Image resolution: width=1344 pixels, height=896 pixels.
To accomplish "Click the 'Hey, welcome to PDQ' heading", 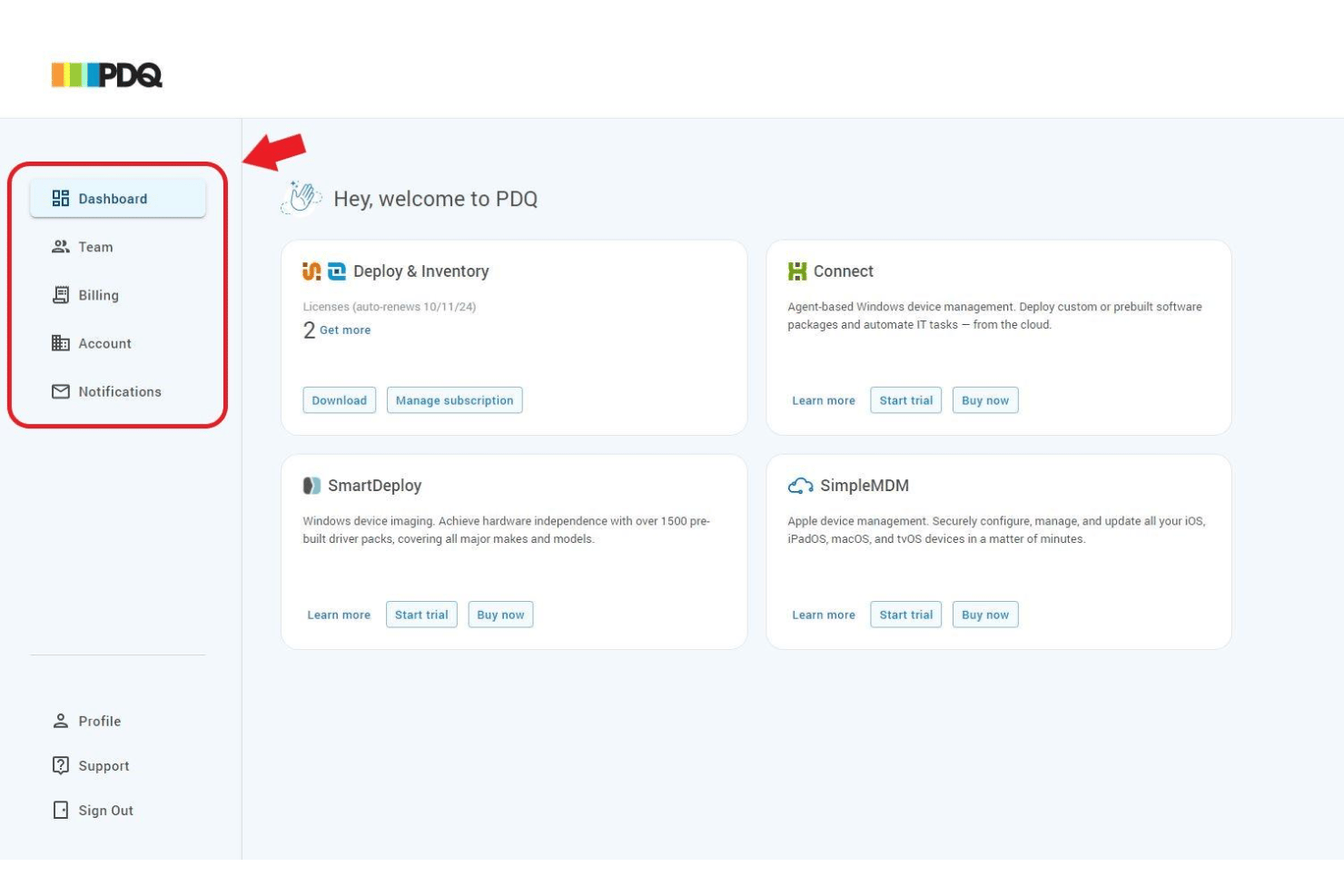I will 436,199.
